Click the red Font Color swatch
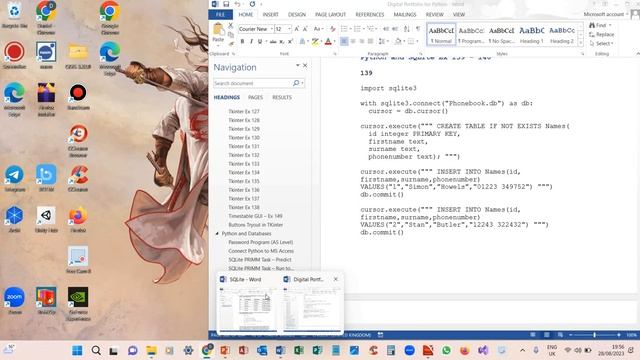This screenshot has height=360, width=640. (328, 41)
